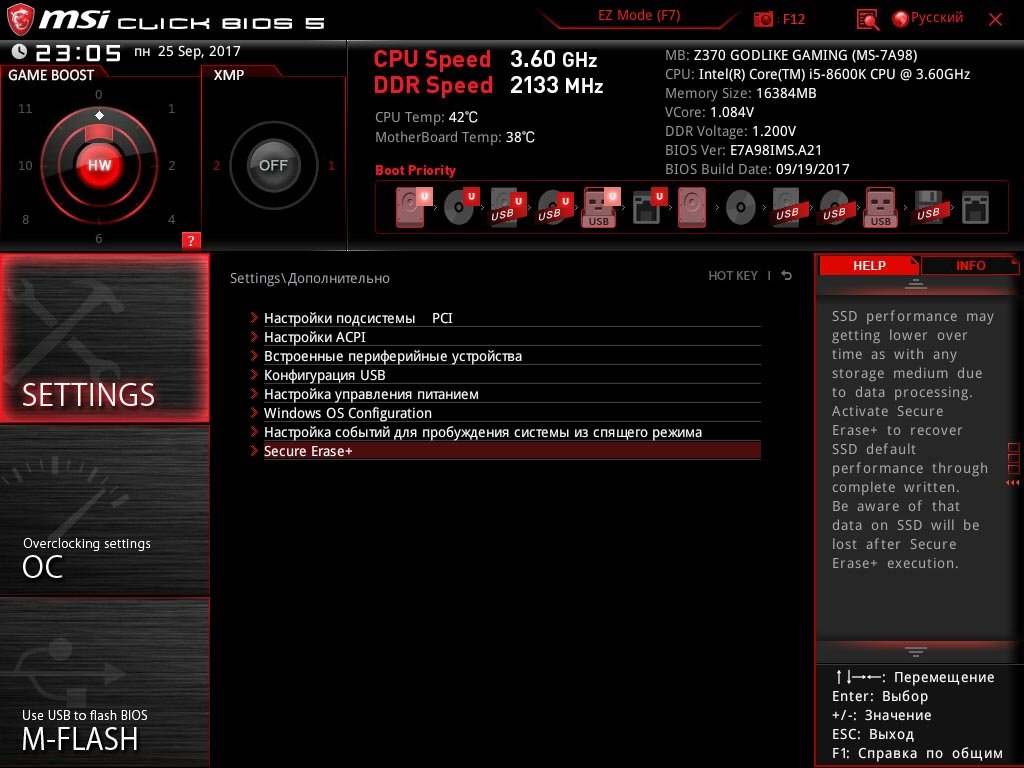
Task: Open the search magnifier icon in top bar
Action: click(867, 20)
